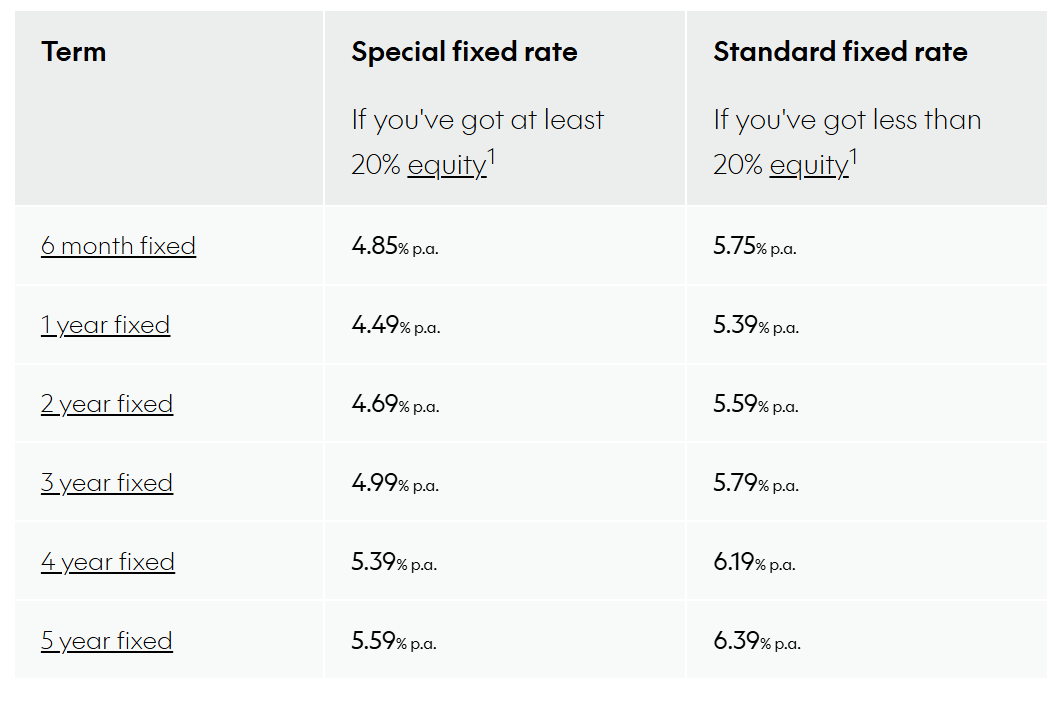Go to the 4 year fixed link
Screen dimensions: 1049x720
108,562
